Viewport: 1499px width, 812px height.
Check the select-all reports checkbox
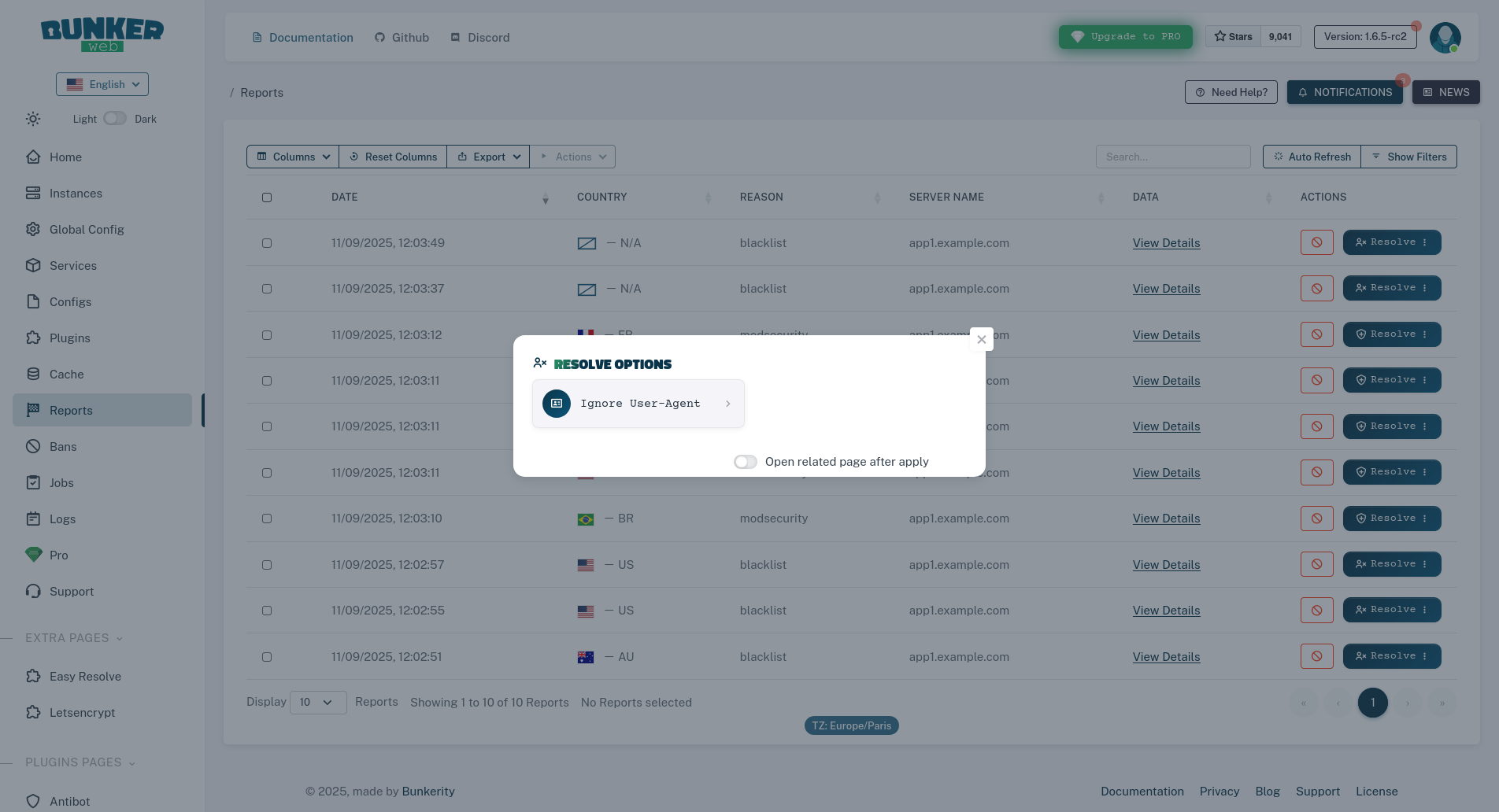pos(267,197)
